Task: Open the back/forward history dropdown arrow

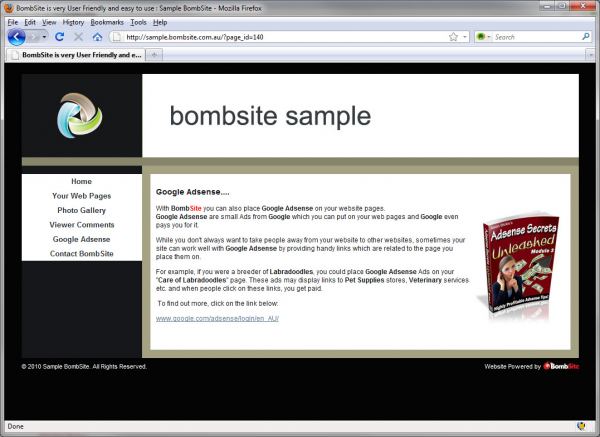Action: pos(44,37)
